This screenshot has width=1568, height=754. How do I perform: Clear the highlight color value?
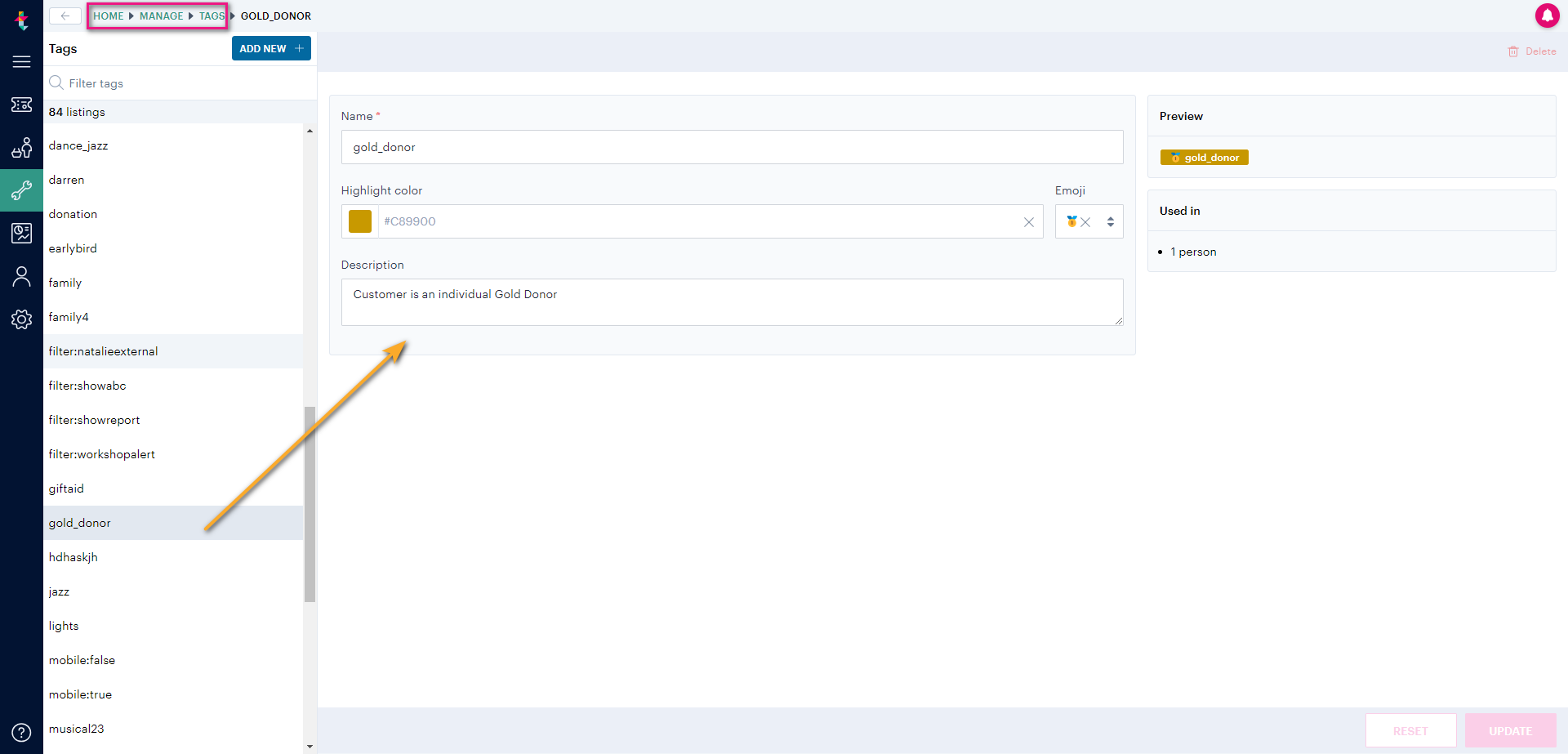1029,222
